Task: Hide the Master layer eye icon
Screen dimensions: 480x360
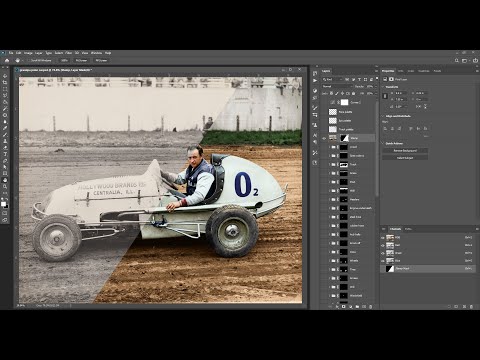Action: coord(324,138)
